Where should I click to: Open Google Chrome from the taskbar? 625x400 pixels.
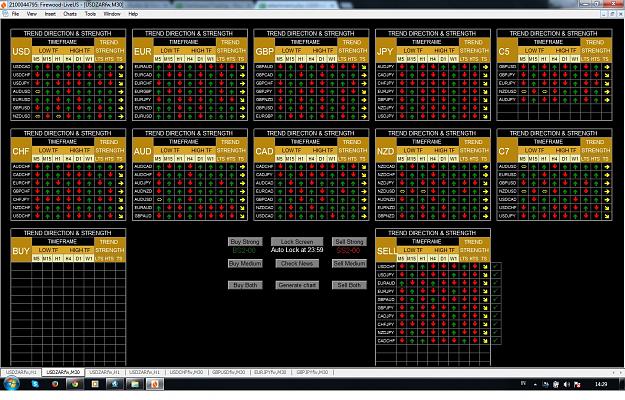tap(75, 384)
